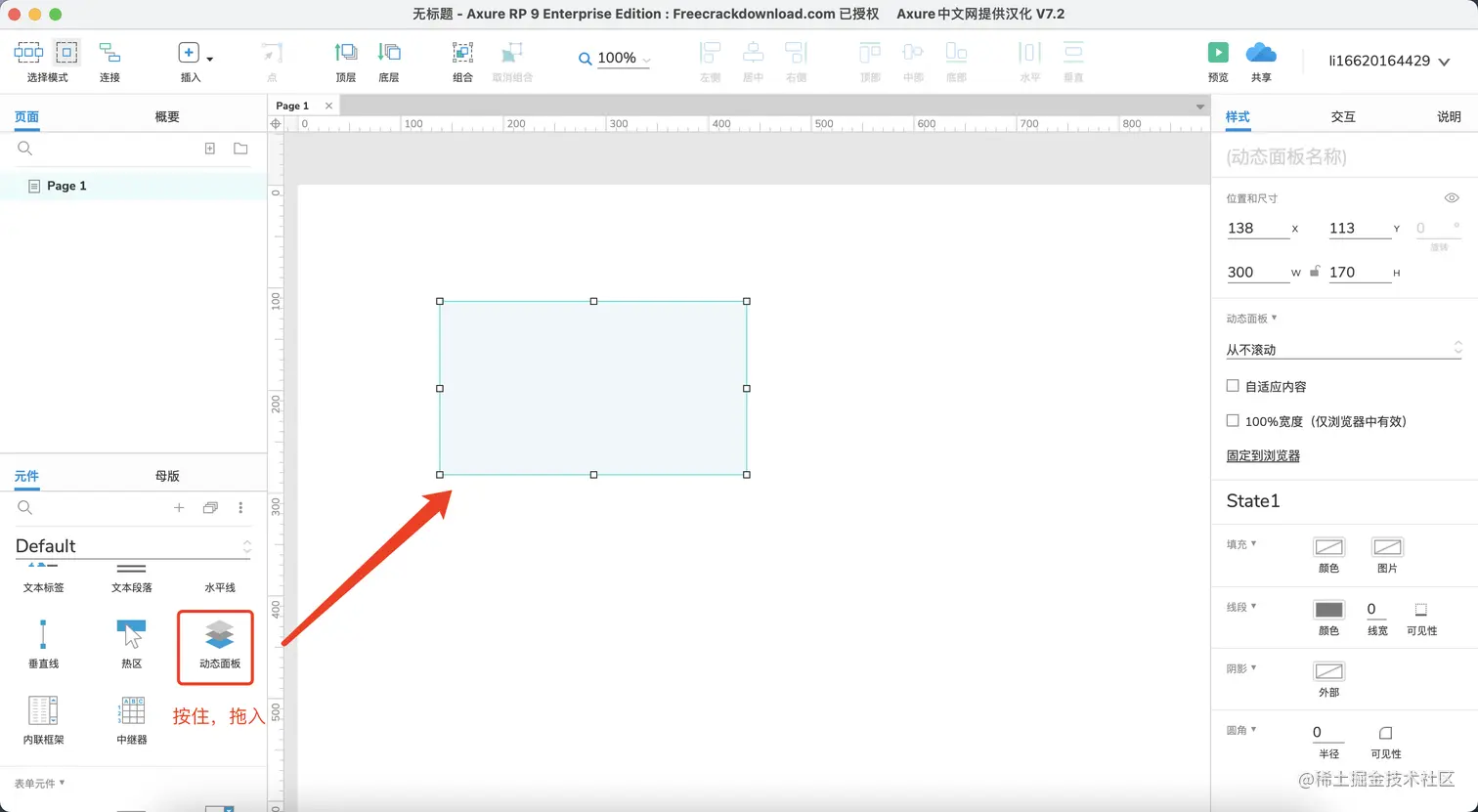Screen dimensions: 1478x812
Task: Open the Default library dropdown
Action: point(133,546)
